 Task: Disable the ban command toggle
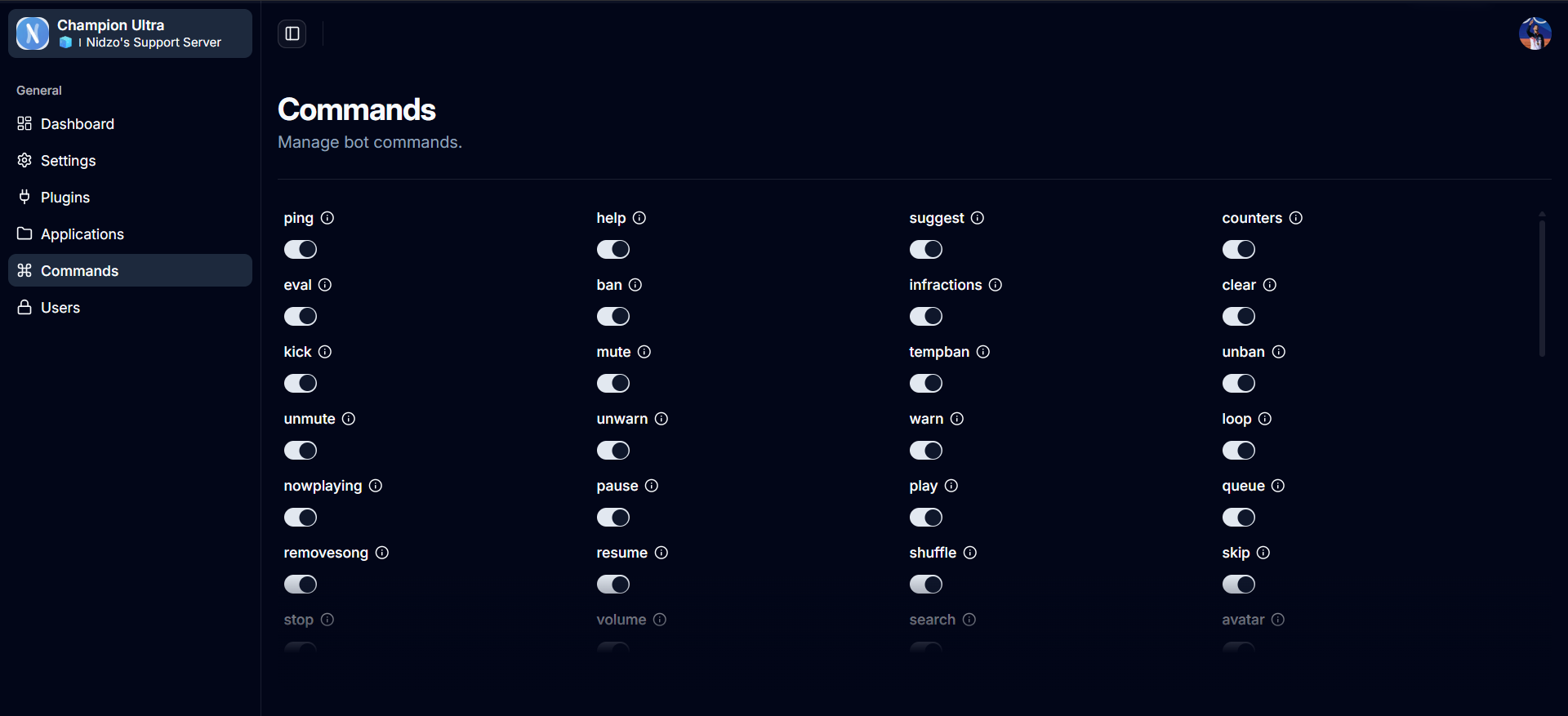pos(613,316)
